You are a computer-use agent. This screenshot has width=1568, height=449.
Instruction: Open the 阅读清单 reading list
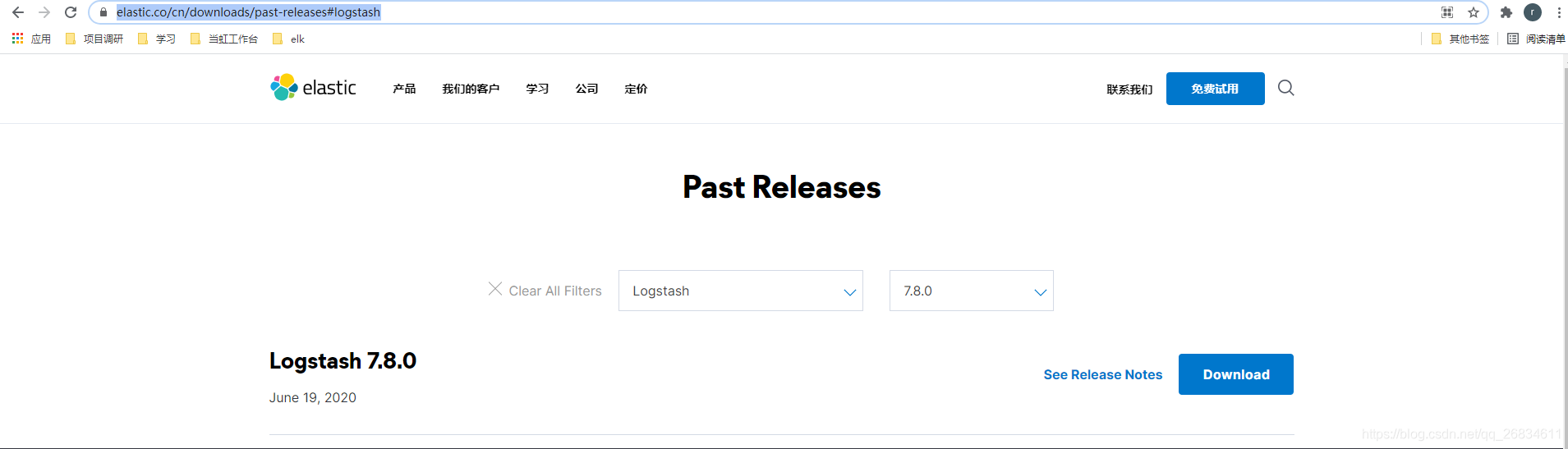pyautogui.click(x=1536, y=39)
